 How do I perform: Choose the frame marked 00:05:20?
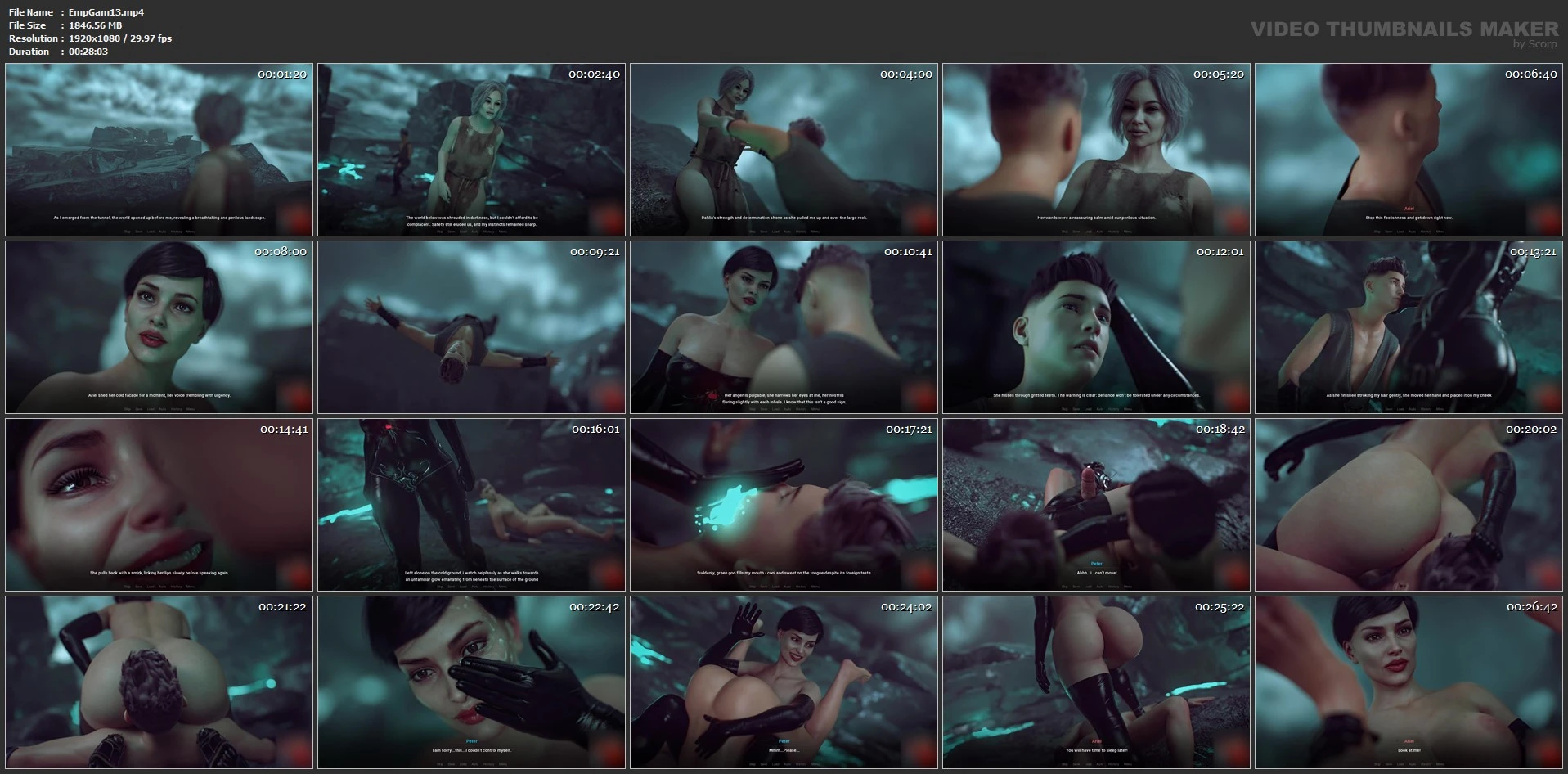pyautogui.click(x=1096, y=150)
